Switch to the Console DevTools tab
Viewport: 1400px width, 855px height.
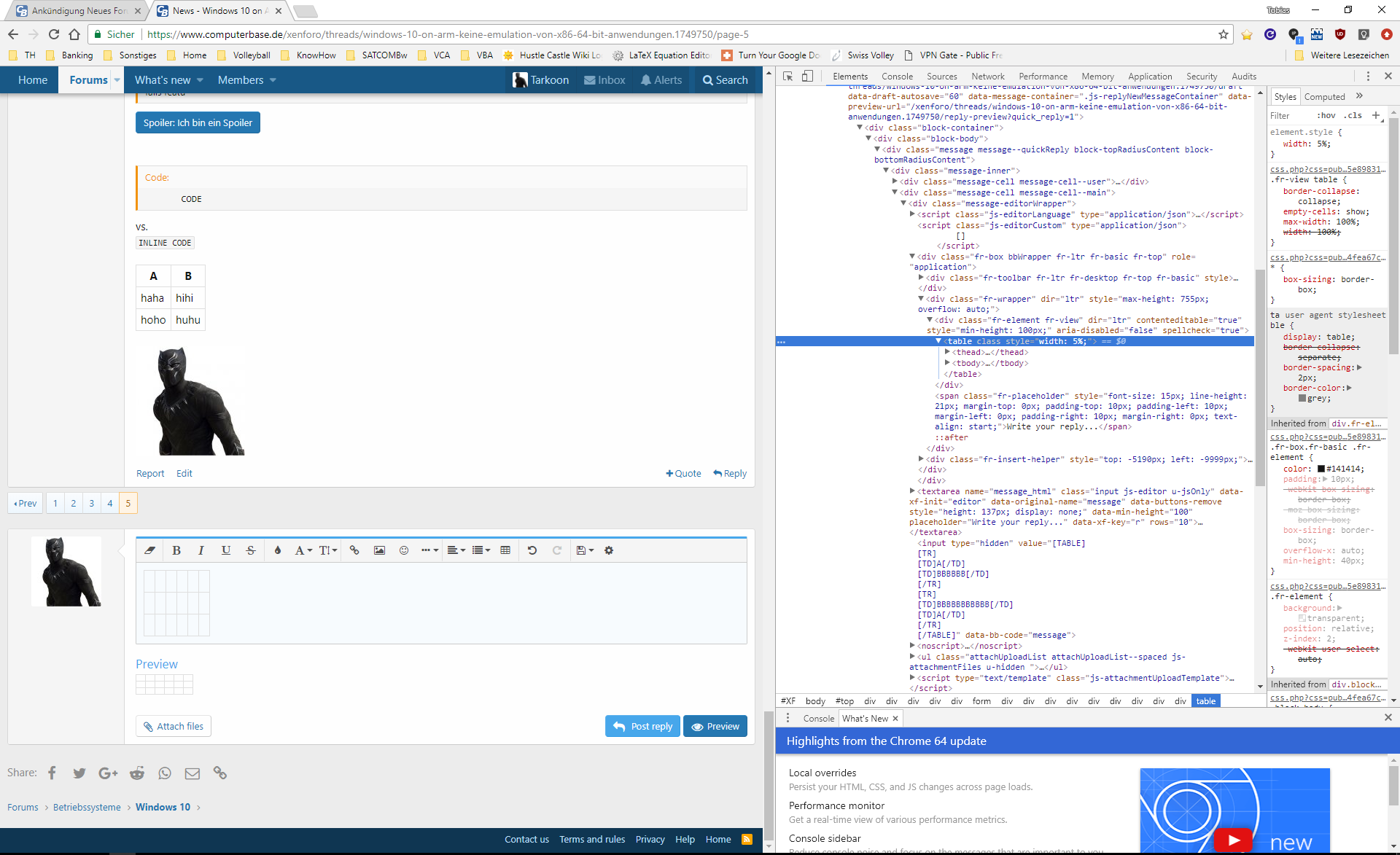tap(897, 76)
